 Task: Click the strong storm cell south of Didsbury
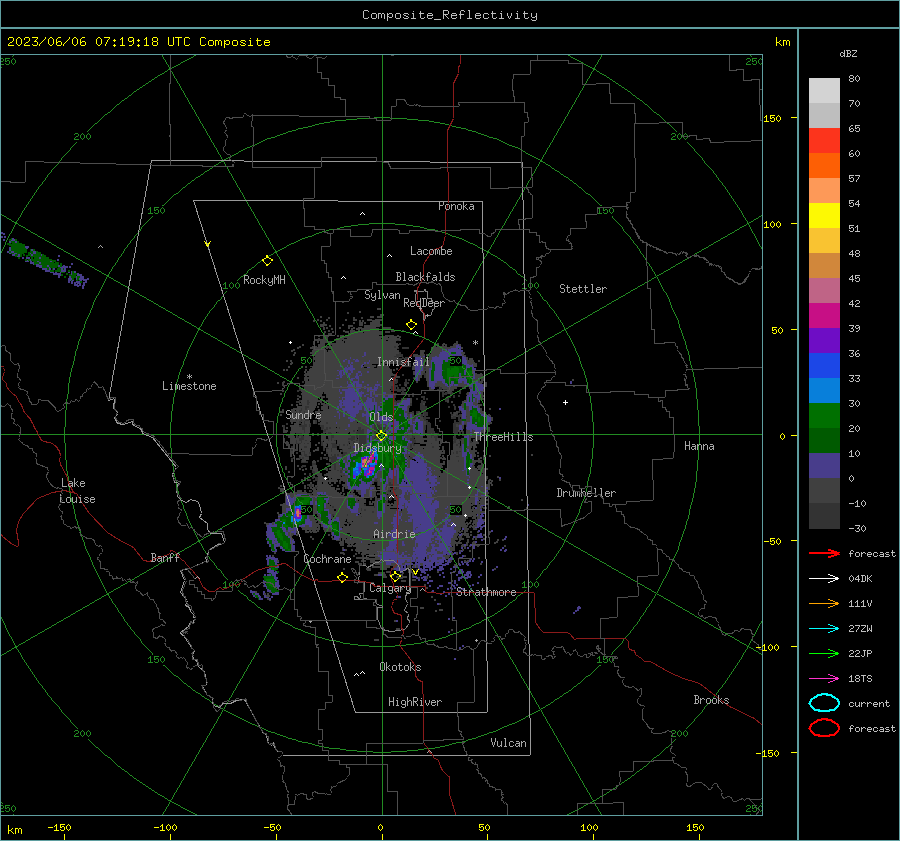(x=365, y=464)
